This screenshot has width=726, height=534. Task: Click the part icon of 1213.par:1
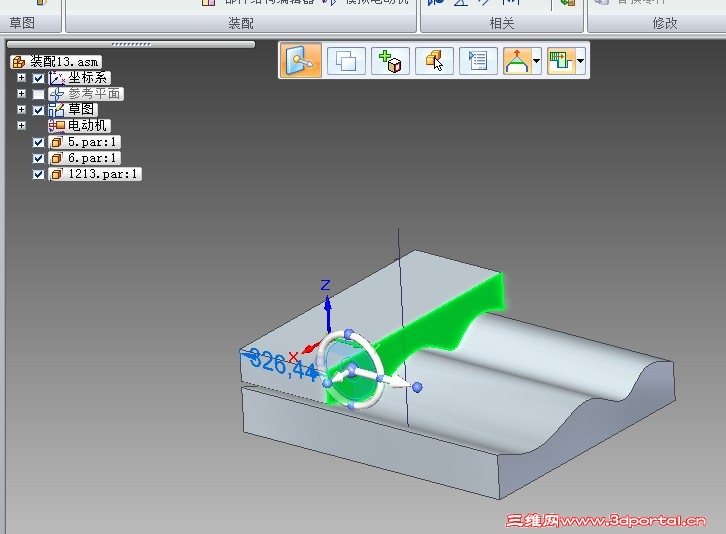tap(56, 175)
